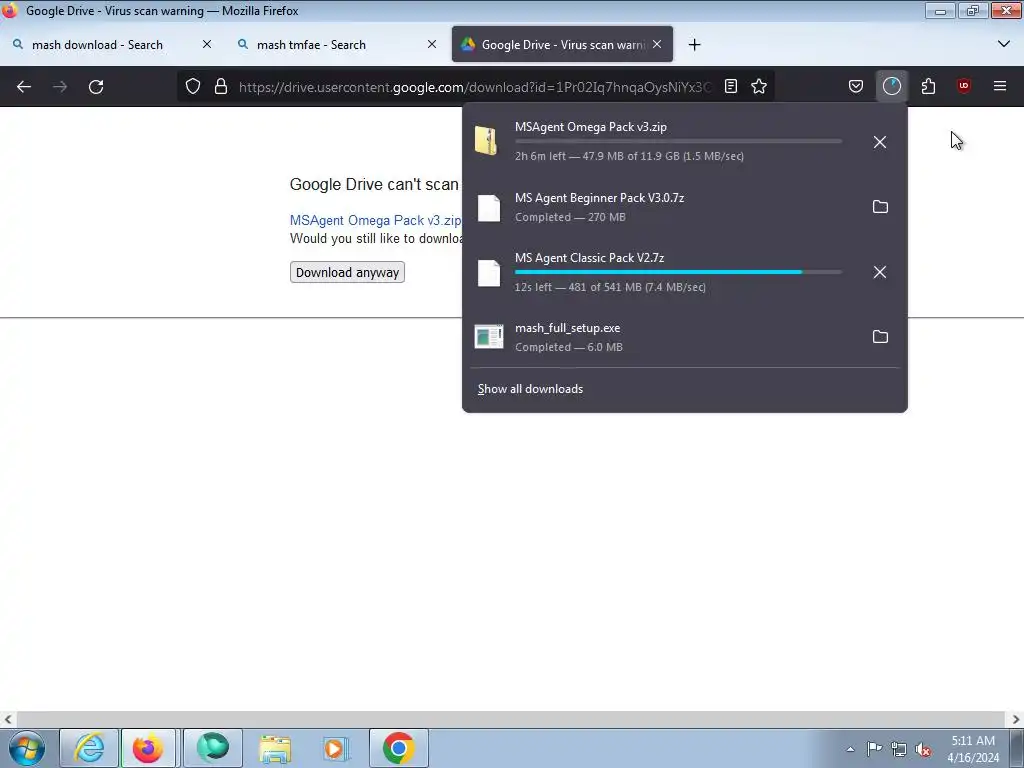Click the horizontal page scrollbar
The width and height of the screenshot is (1024, 768).
[x=511, y=720]
